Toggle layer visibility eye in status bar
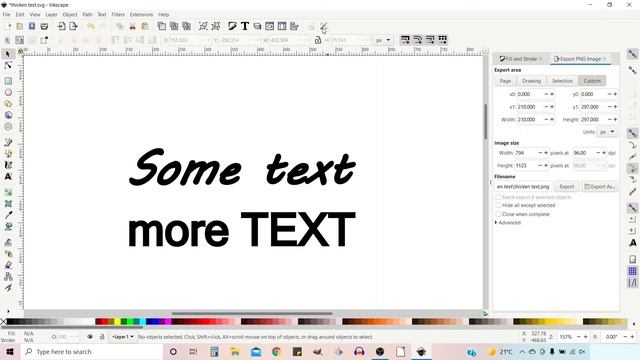Image resolution: width=640 pixels, height=360 pixels. click(x=90, y=337)
